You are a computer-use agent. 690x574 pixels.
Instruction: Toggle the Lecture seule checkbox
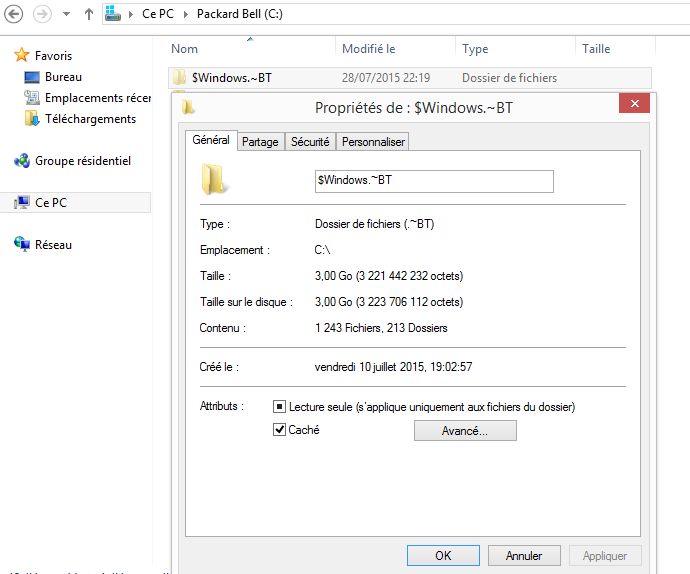pos(279,406)
